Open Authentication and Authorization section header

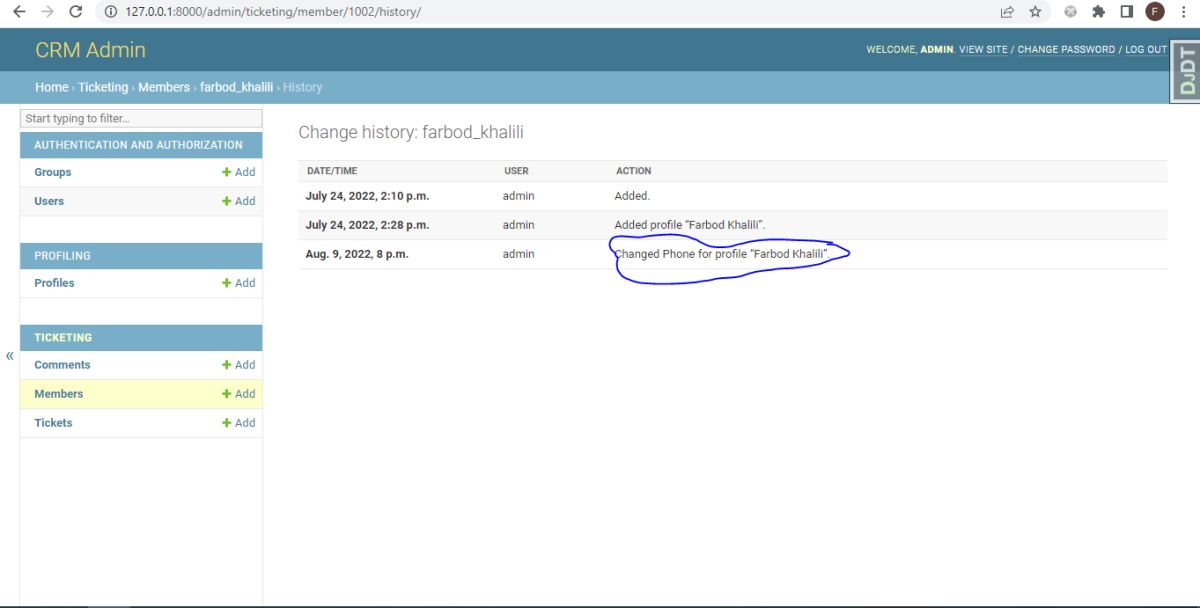pyautogui.click(x=138, y=145)
